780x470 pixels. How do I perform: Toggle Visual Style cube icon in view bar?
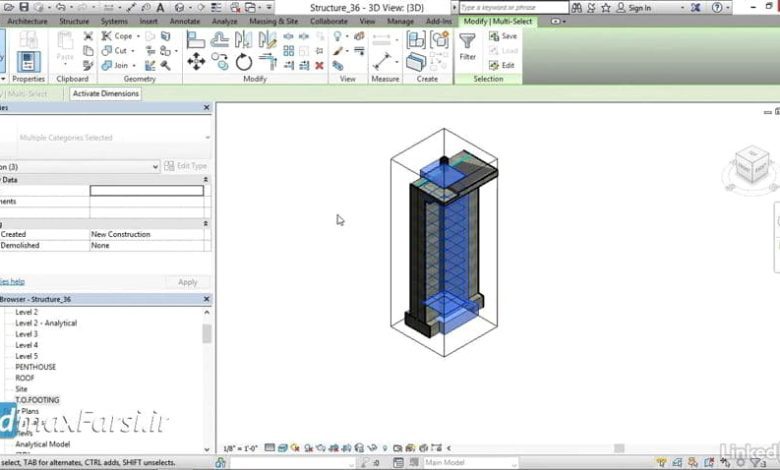(x=283, y=448)
